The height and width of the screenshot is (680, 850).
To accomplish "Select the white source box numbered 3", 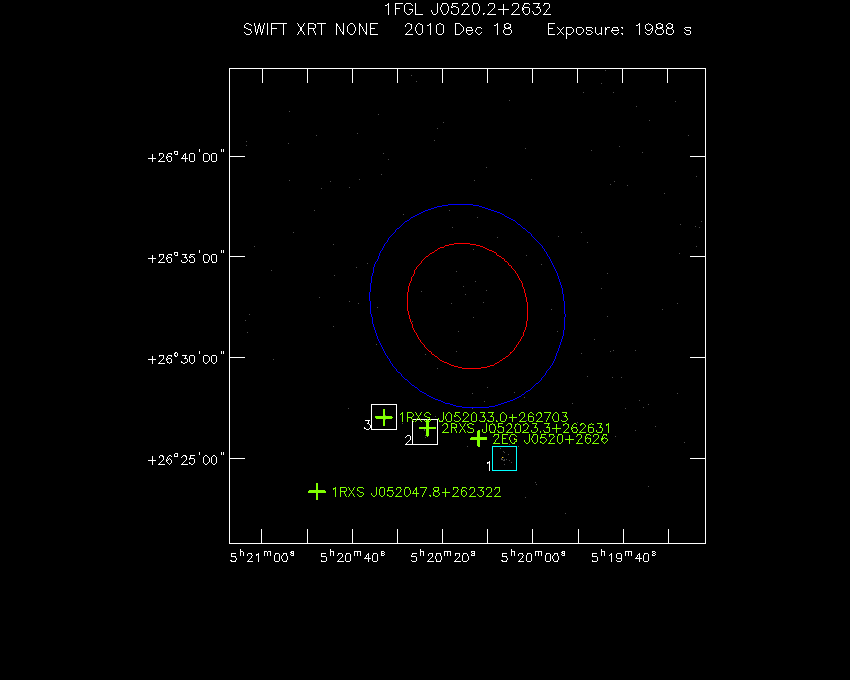I will coord(384,417).
